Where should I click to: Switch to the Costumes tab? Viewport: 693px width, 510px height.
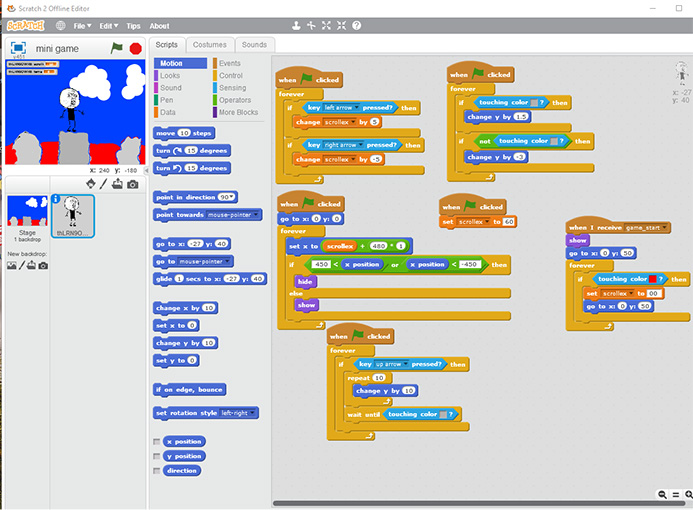coord(210,45)
